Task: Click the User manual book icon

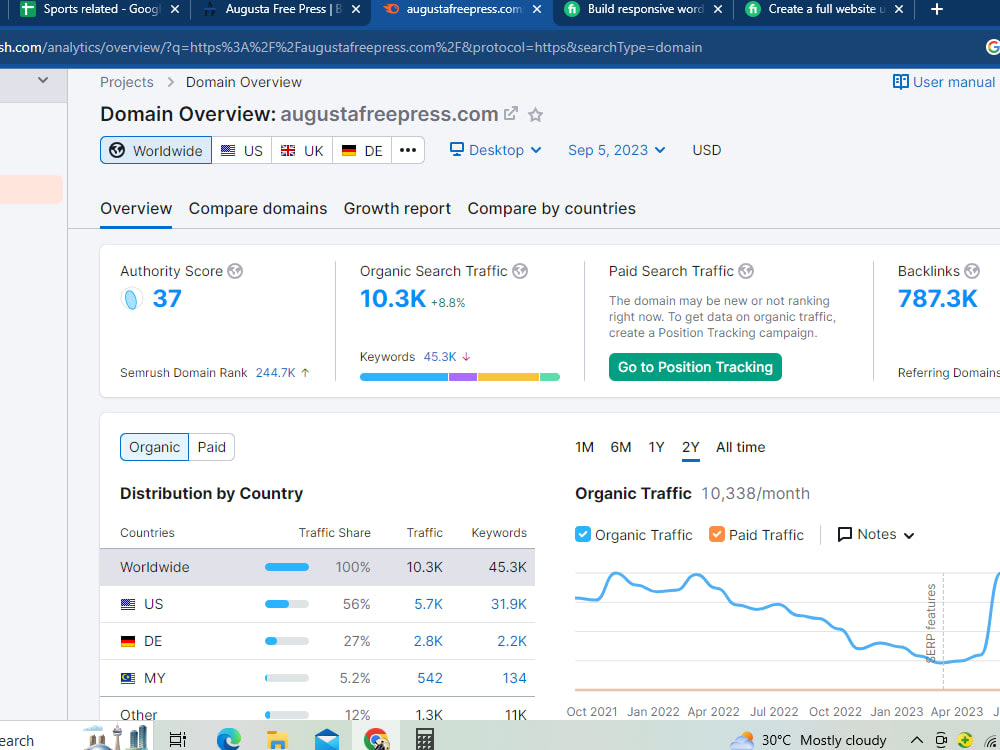Action: tap(901, 82)
